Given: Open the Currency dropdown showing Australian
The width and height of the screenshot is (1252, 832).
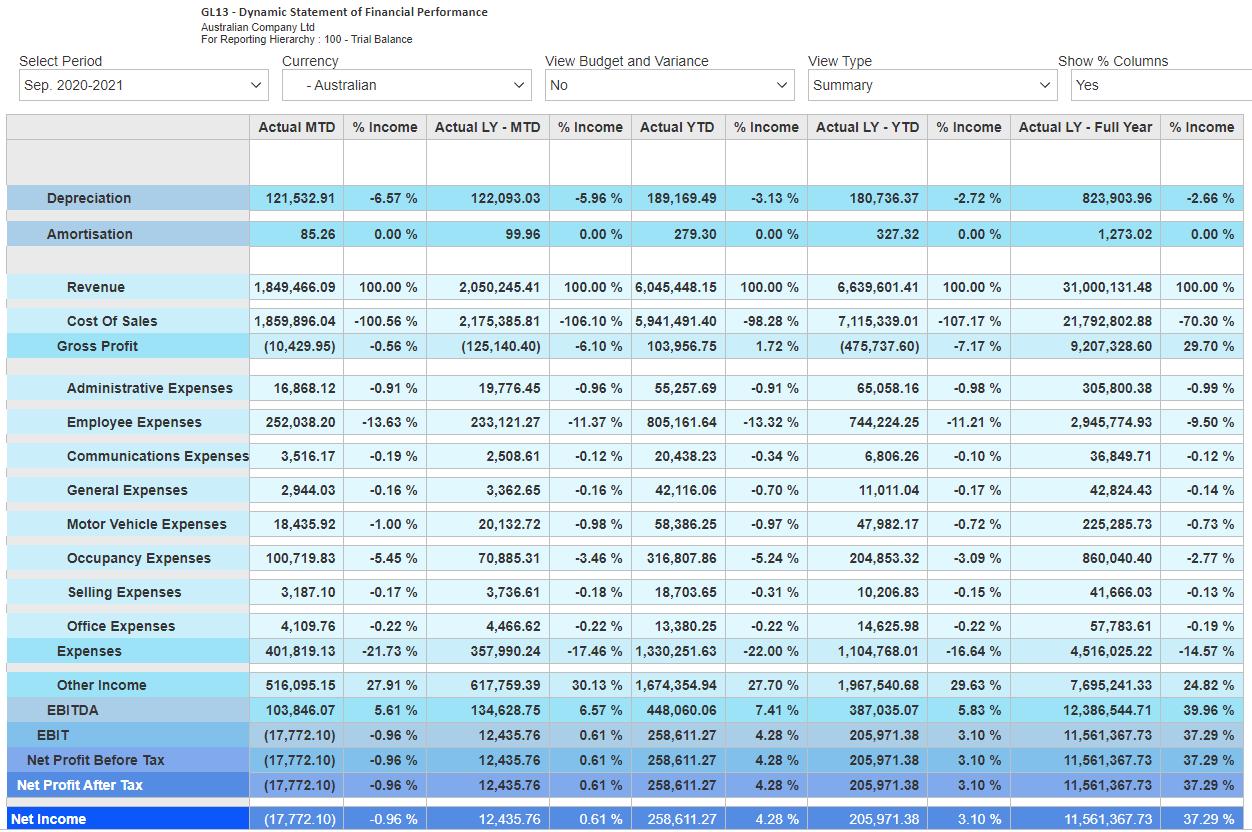Looking at the screenshot, I should coord(406,85).
